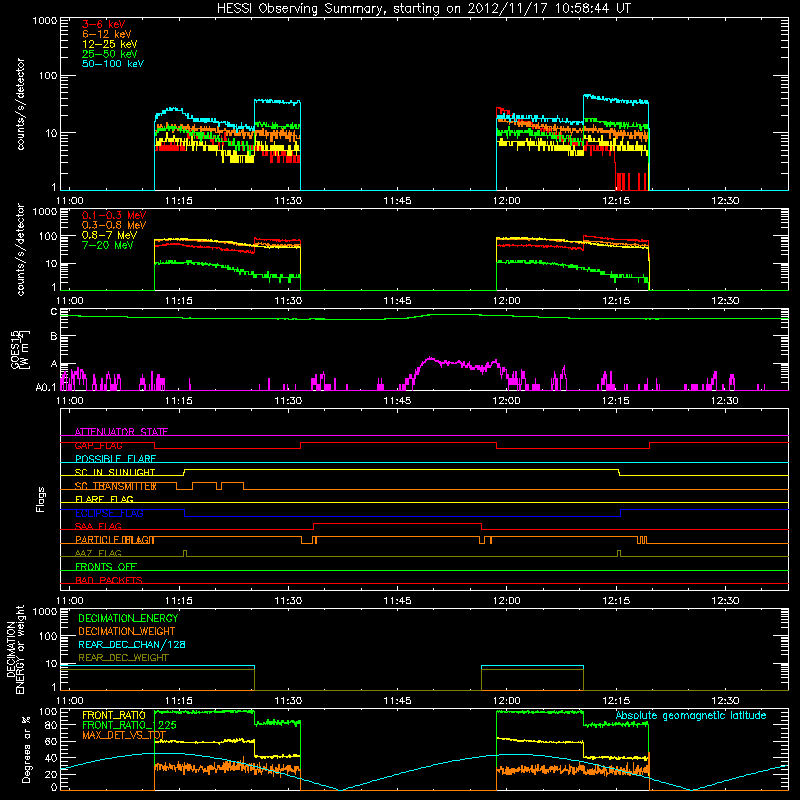Viewport: 800px width, 800px height.
Task: Click the FRONT_RATIO legend label
Action: click(114, 715)
